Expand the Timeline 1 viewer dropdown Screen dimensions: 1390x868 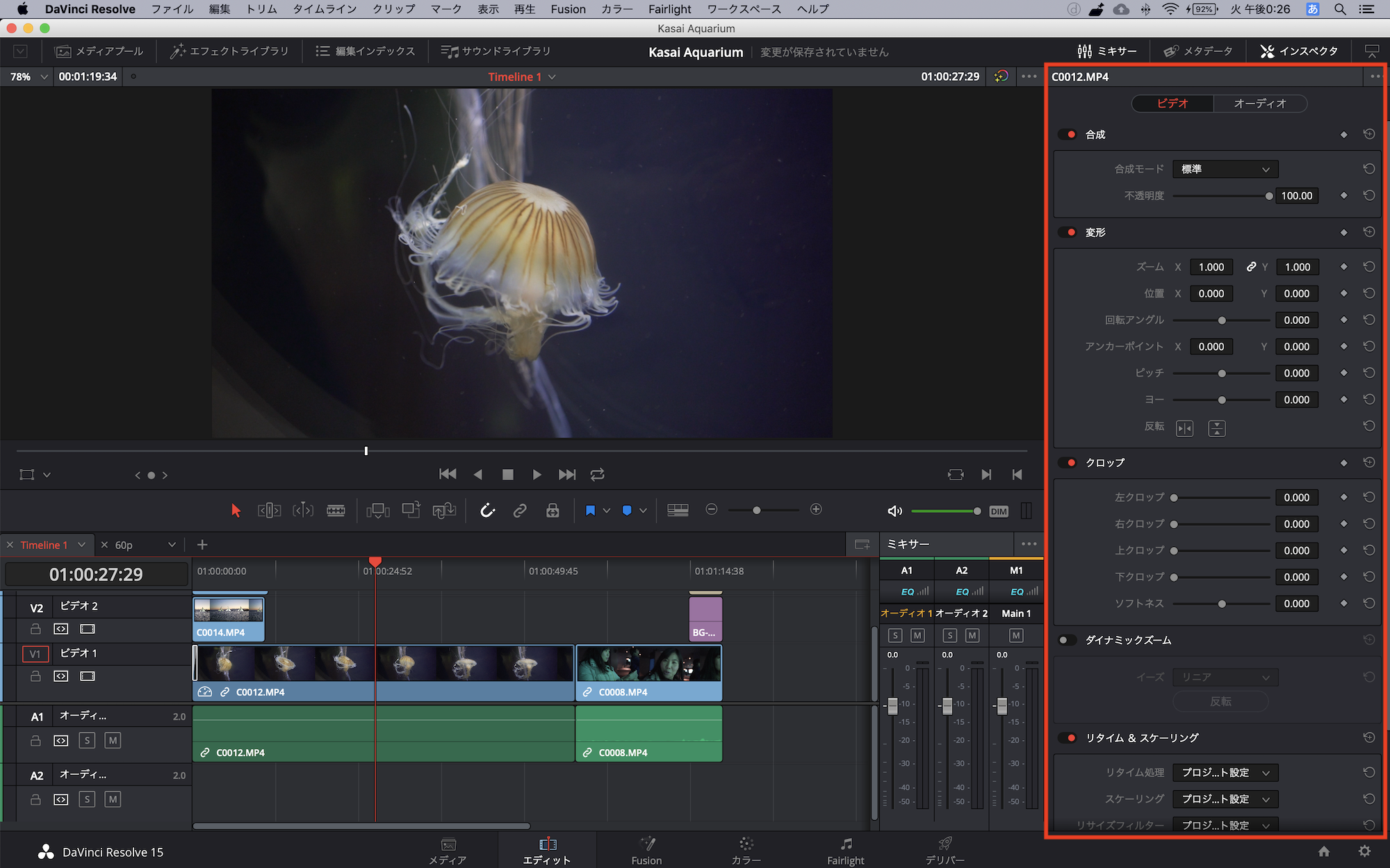point(552,77)
